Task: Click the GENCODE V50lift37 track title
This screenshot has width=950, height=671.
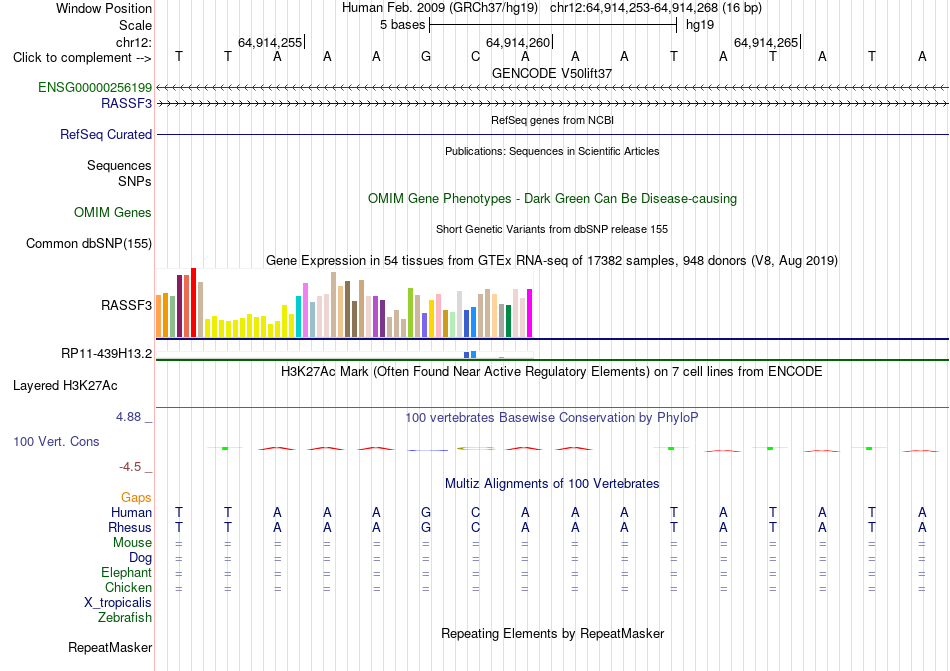Action: pyautogui.click(x=552, y=73)
